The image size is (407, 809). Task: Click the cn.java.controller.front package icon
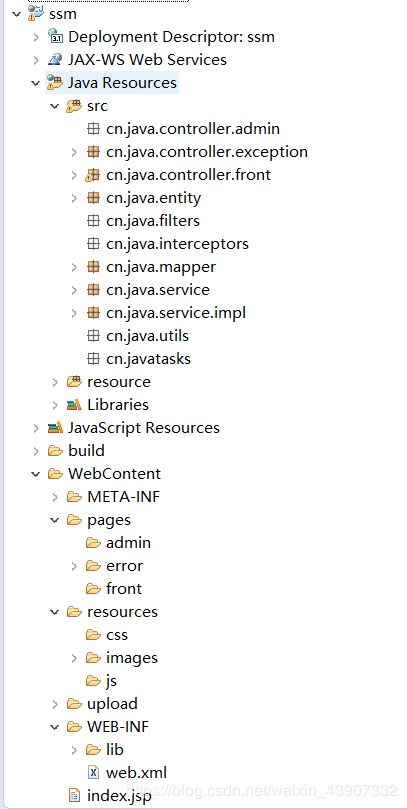coord(93,175)
